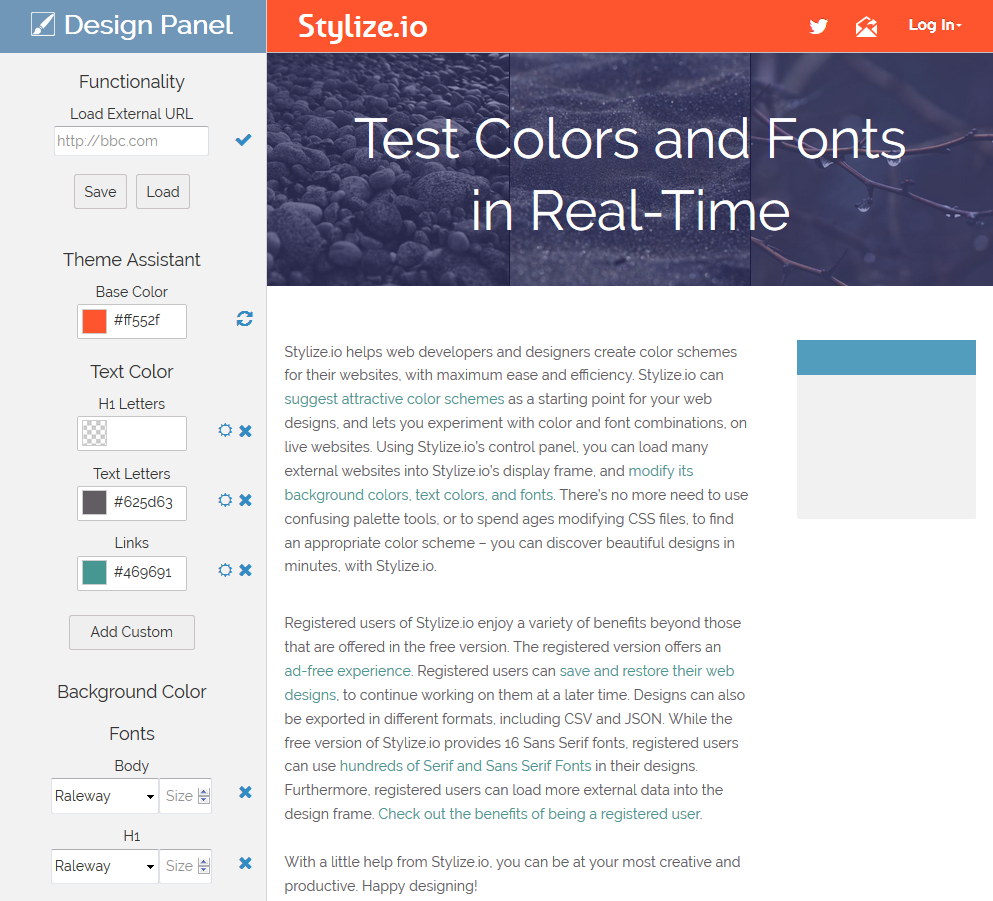Image resolution: width=993 pixels, height=901 pixels.
Task: Open Links gear settings icon
Action: [x=225, y=570]
